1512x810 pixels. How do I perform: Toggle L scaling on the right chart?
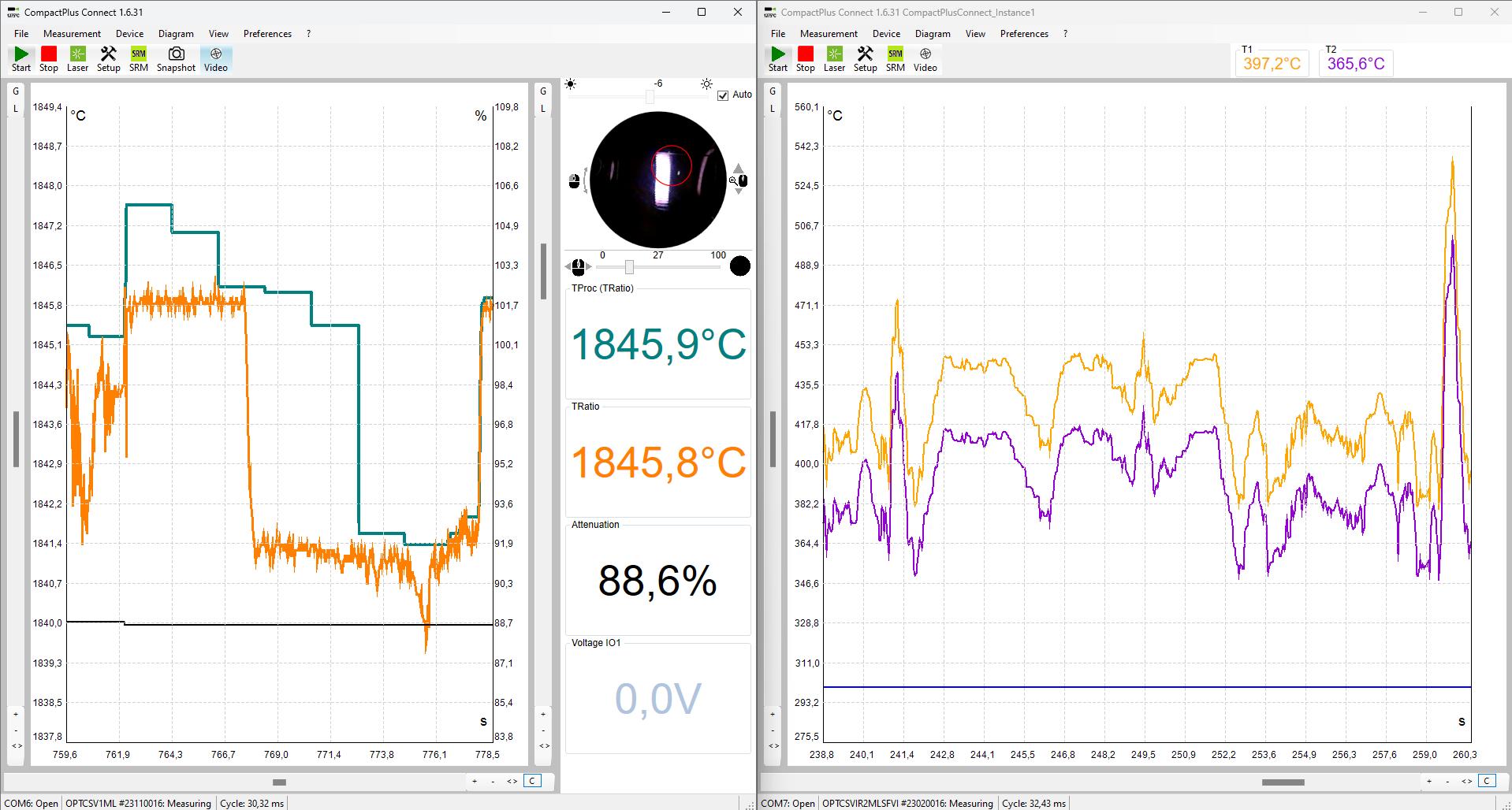pos(771,108)
